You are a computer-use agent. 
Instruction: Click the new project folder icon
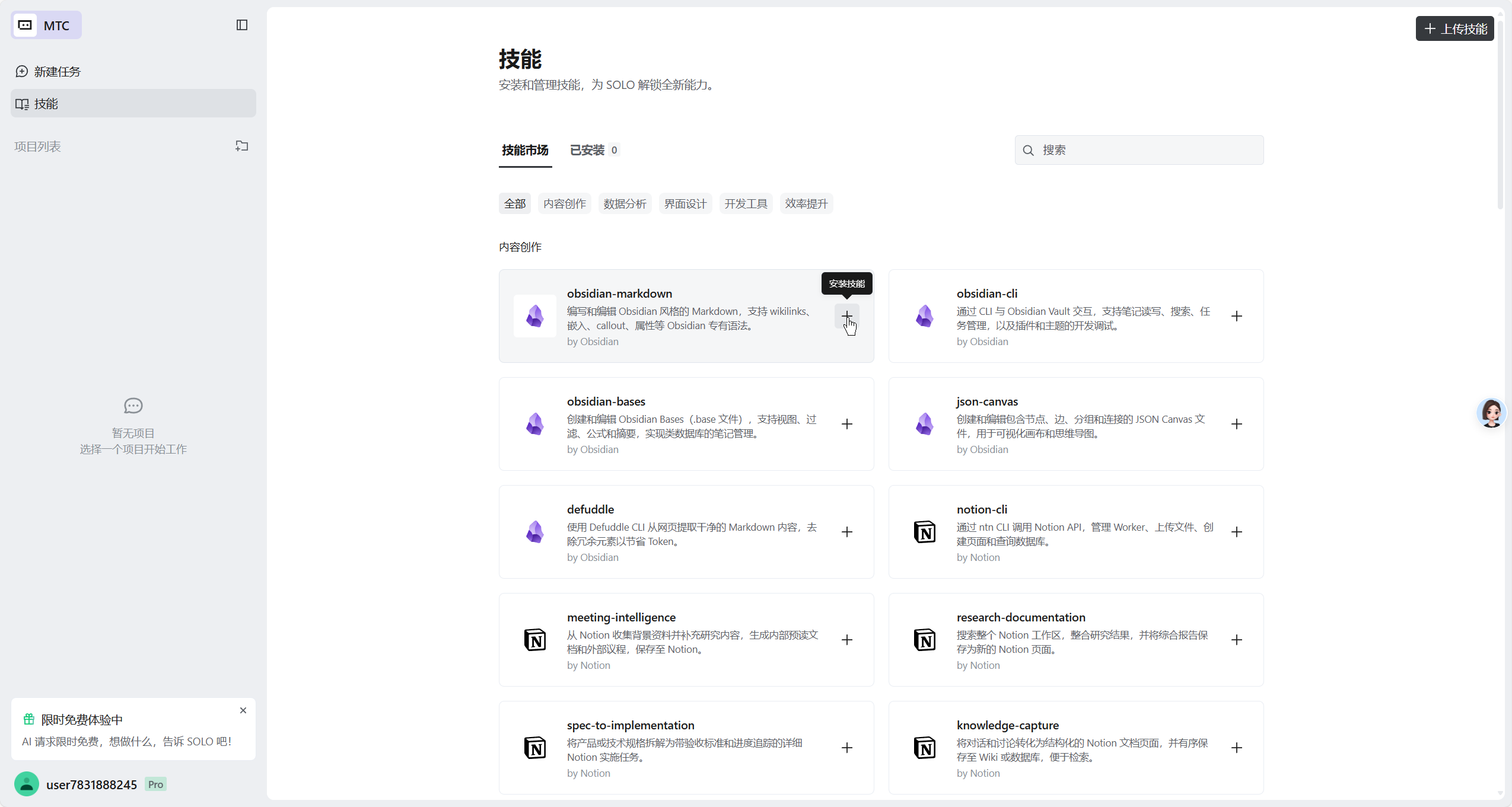[241, 146]
